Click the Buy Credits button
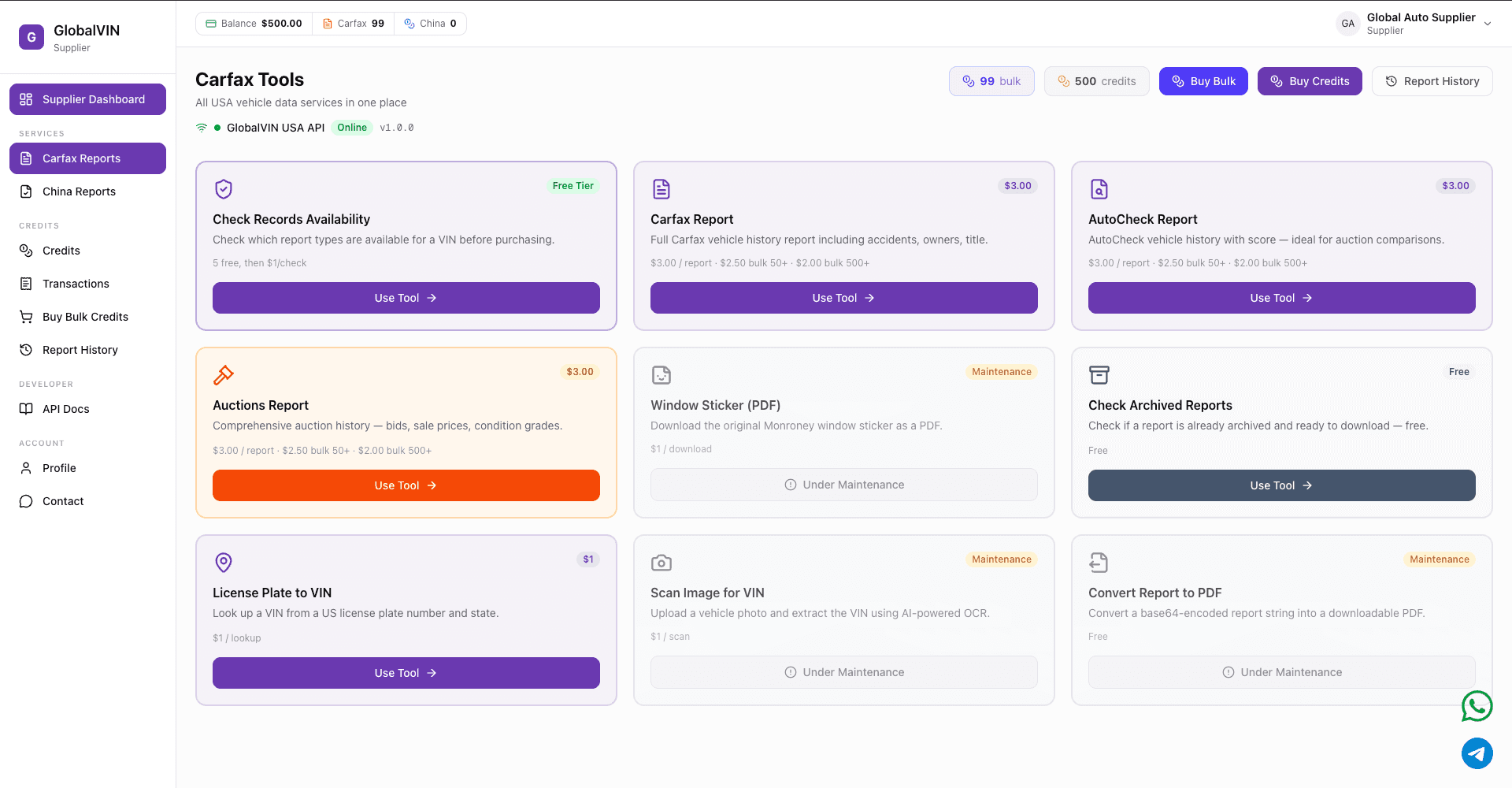This screenshot has width=1512, height=788. tap(1310, 80)
